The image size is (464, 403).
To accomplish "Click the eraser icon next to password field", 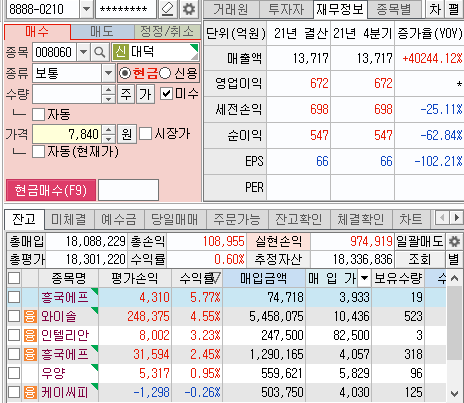I will click(168, 9).
